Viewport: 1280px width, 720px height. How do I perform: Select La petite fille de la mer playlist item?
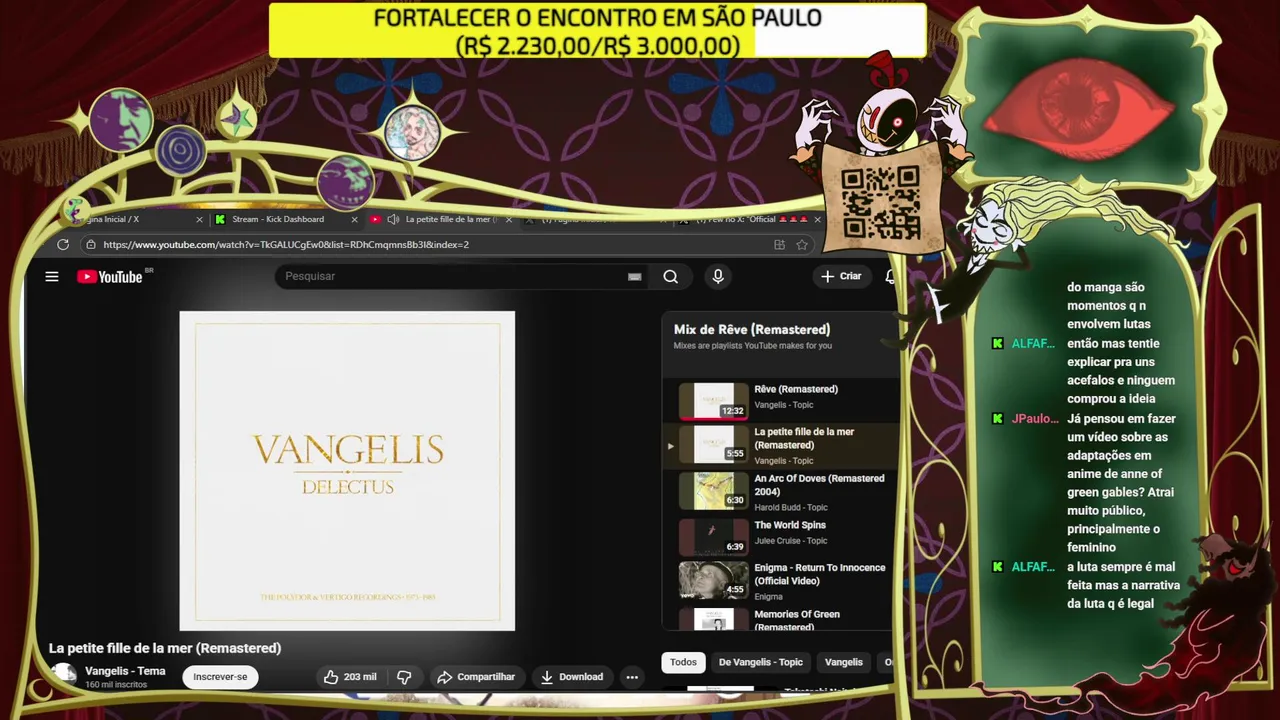click(x=780, y=445)
